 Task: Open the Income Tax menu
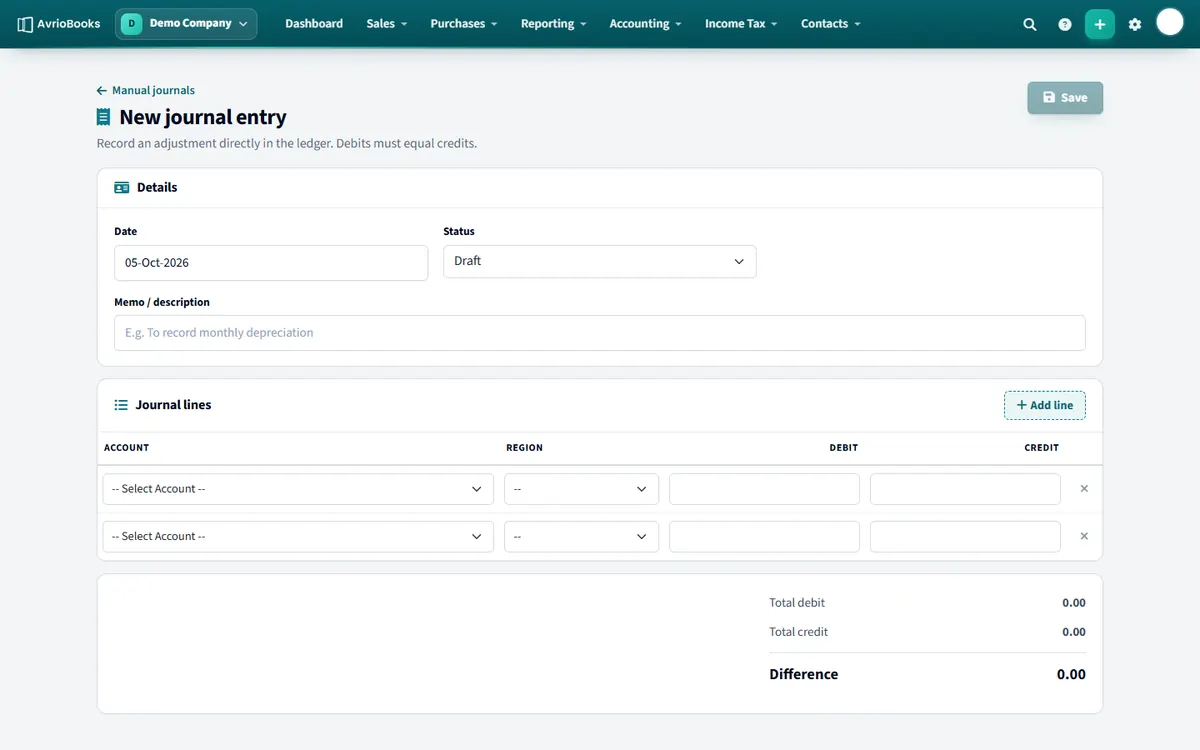(741, 24)
